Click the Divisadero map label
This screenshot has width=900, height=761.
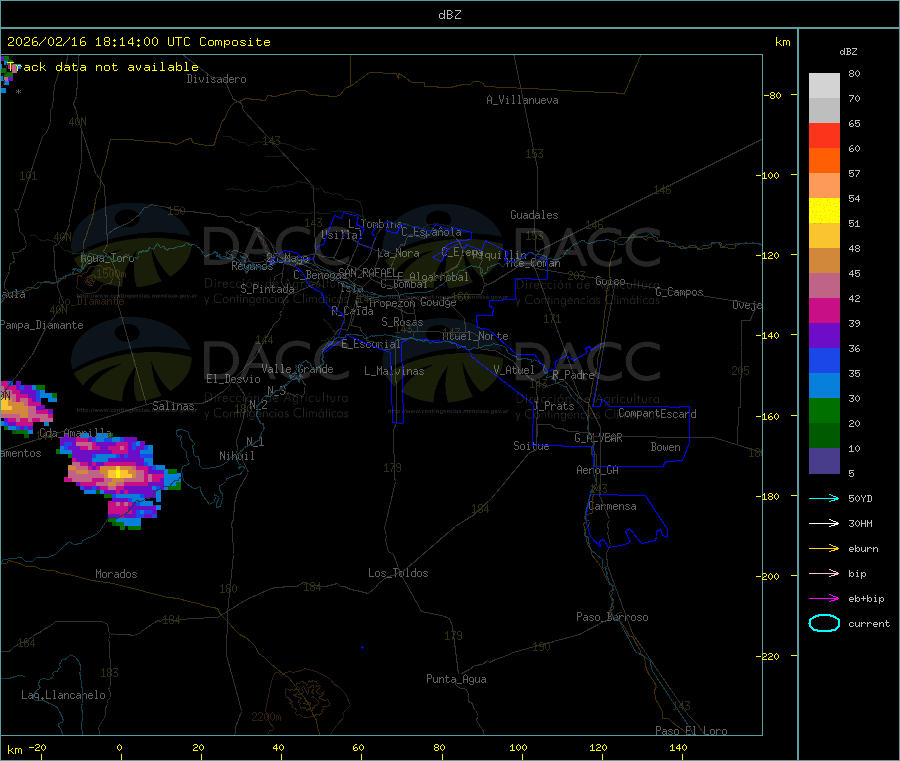(216, 79)
